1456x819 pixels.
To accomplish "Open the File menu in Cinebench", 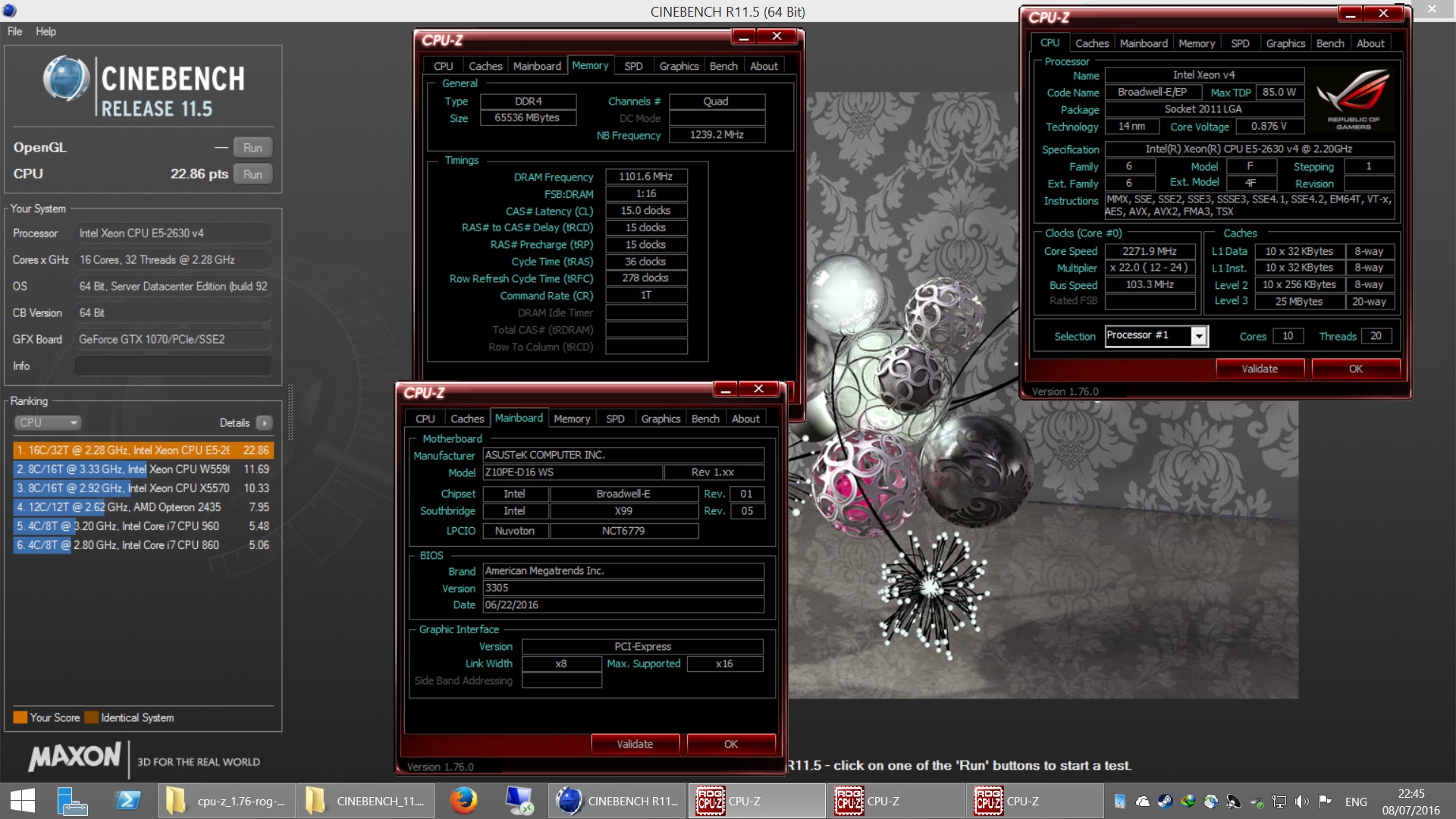I will pyautogui.click(x=14, y=31).
